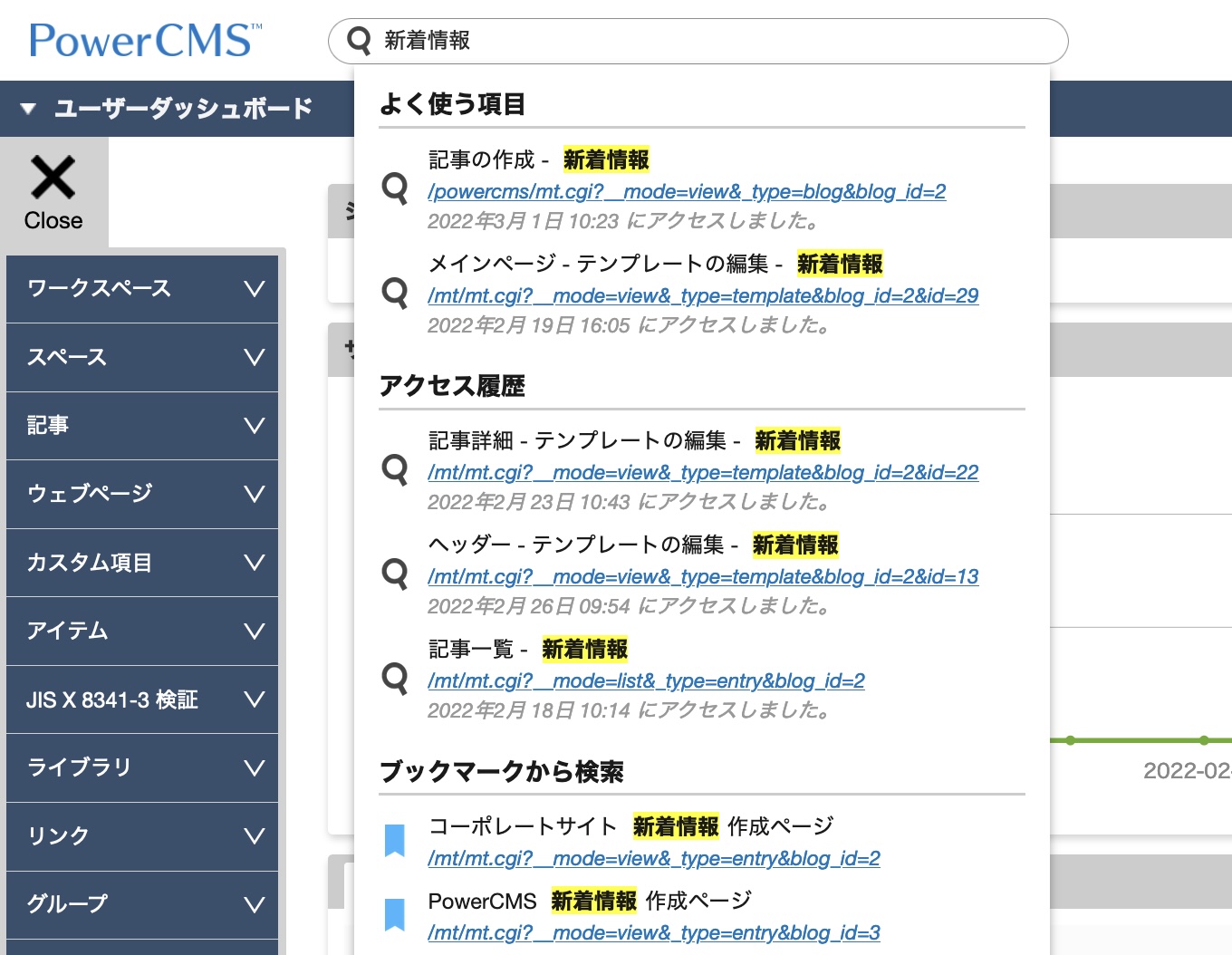Click the 2022年2月26日 09:54 access timestamp
Viewport: 1232px width, 955px height.
630,606
